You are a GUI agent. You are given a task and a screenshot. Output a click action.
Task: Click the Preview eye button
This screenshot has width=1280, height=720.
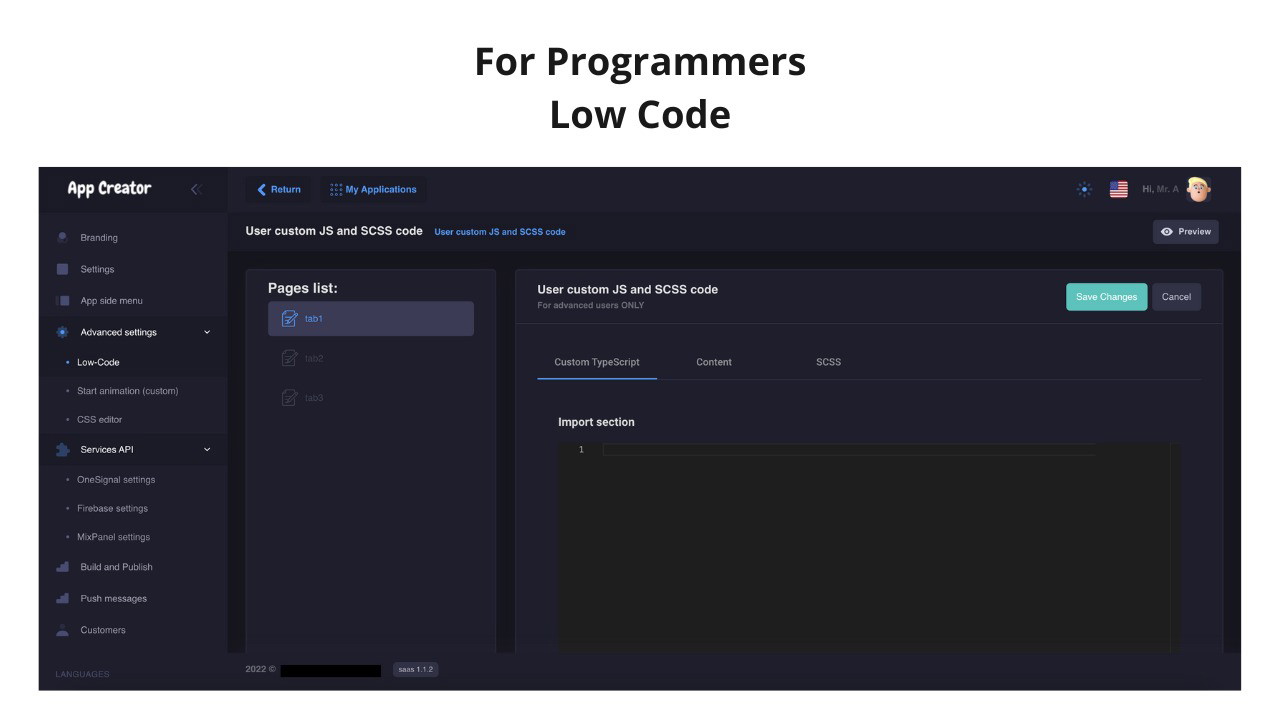[1185, 232]
